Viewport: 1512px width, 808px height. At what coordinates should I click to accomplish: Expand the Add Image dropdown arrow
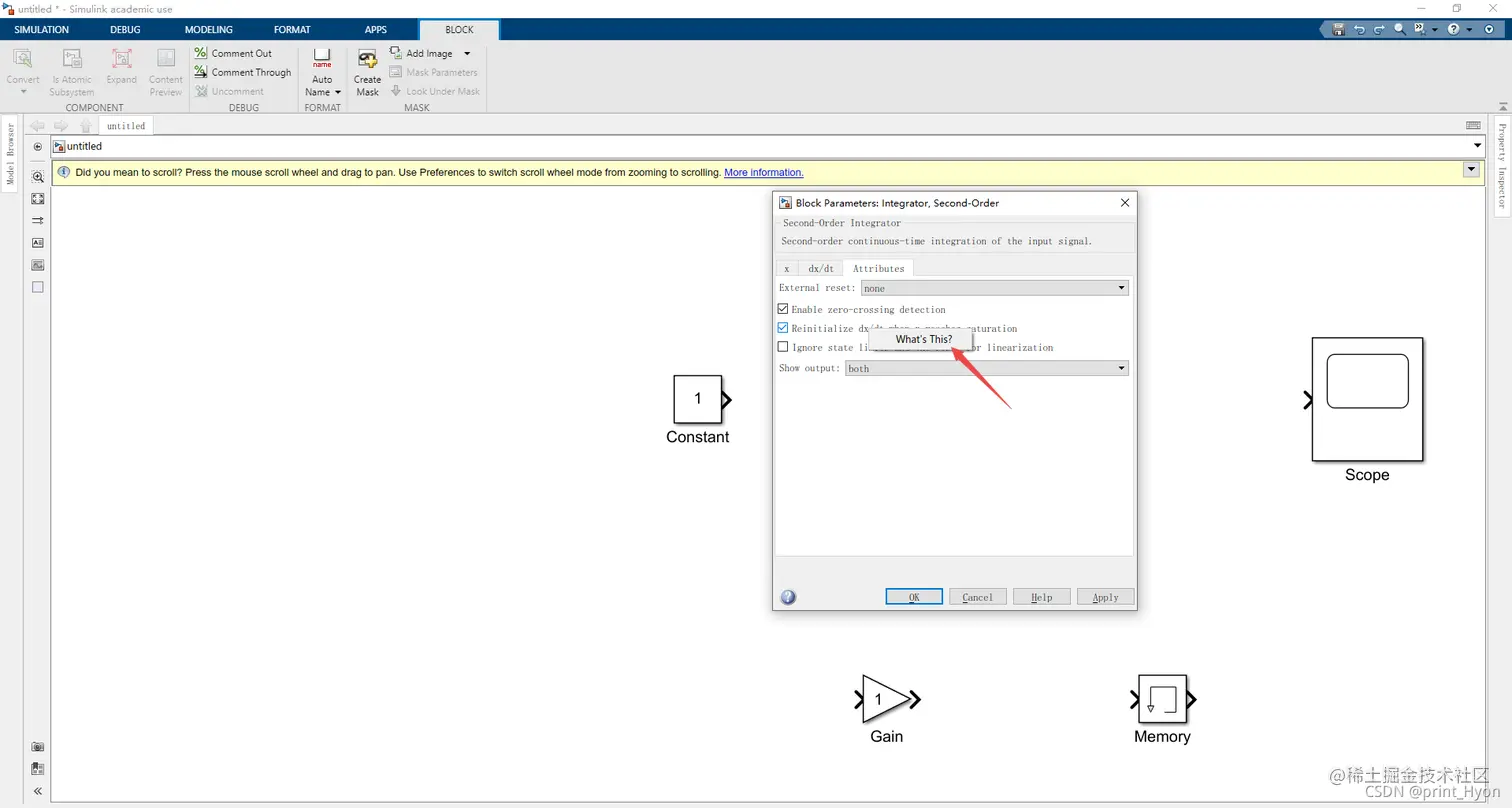tap(467, 53)
